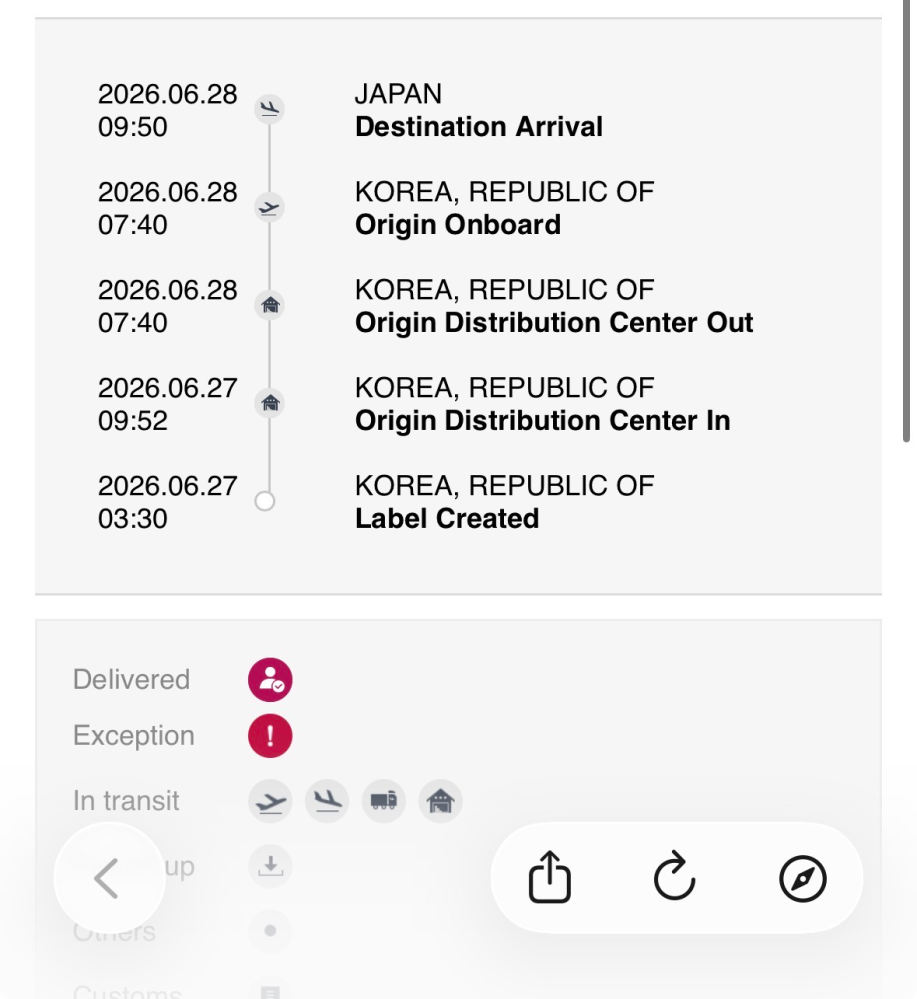Screen dimensions: 917x999
Task: Open in Safari compass icon
Action: [802, 878]
